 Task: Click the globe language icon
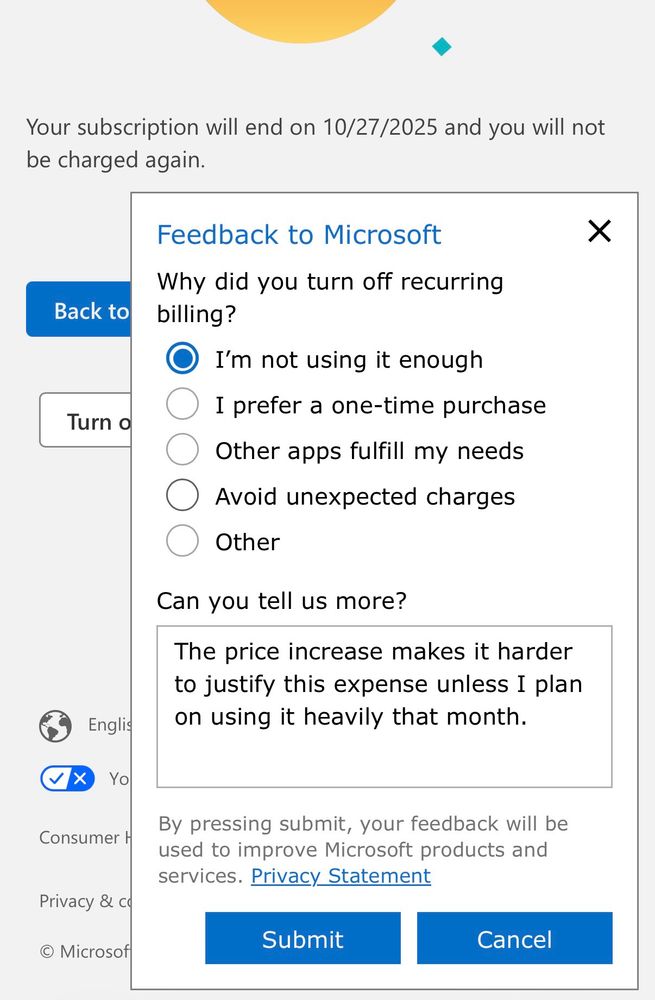pyautogui.click(x=55, y=725)
